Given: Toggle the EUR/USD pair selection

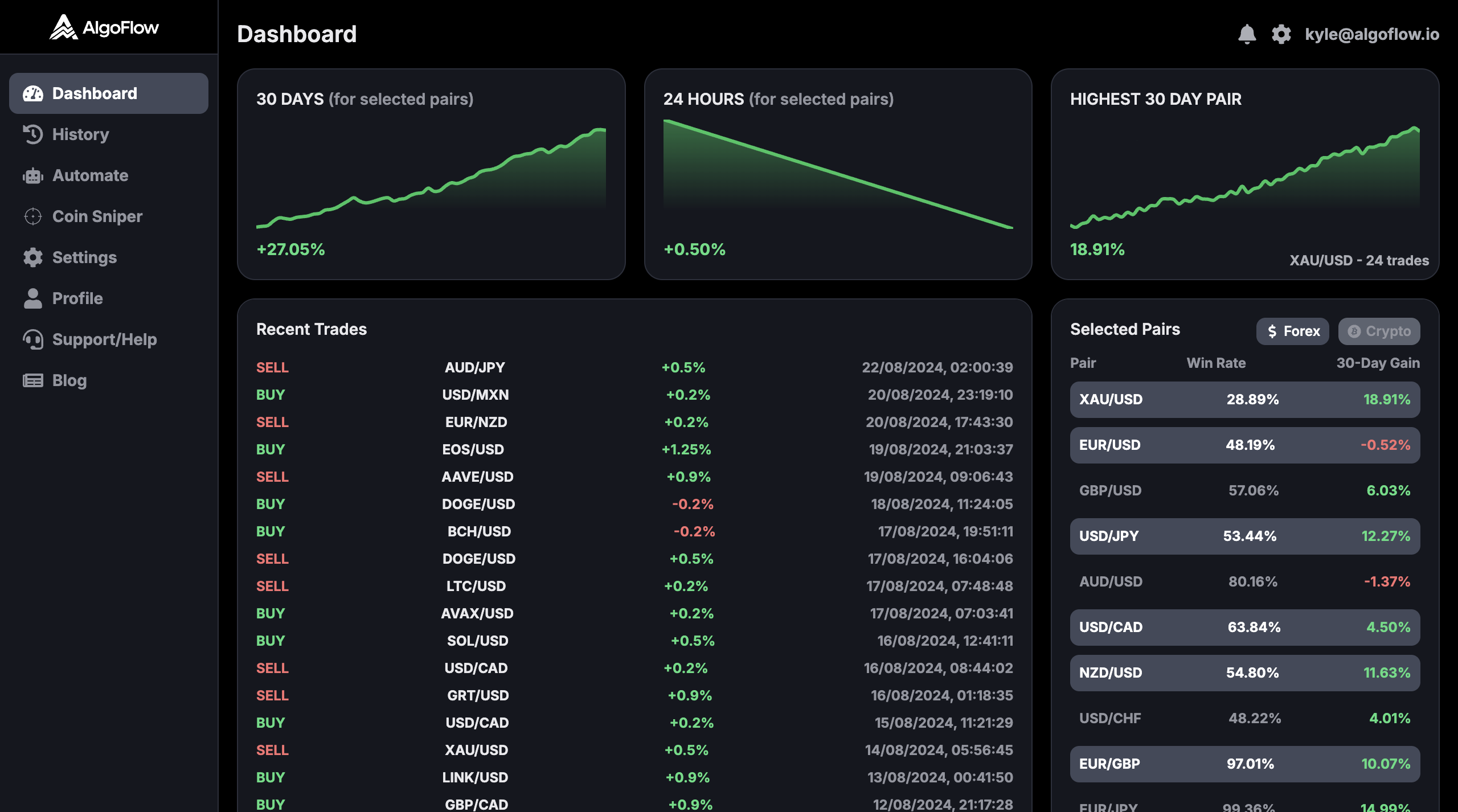Looking at the screenshot, I should [x=1245, y=445].
